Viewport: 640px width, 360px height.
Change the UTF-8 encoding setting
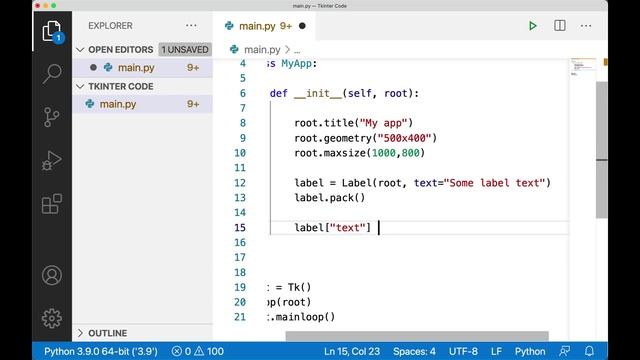click(463, 351)
